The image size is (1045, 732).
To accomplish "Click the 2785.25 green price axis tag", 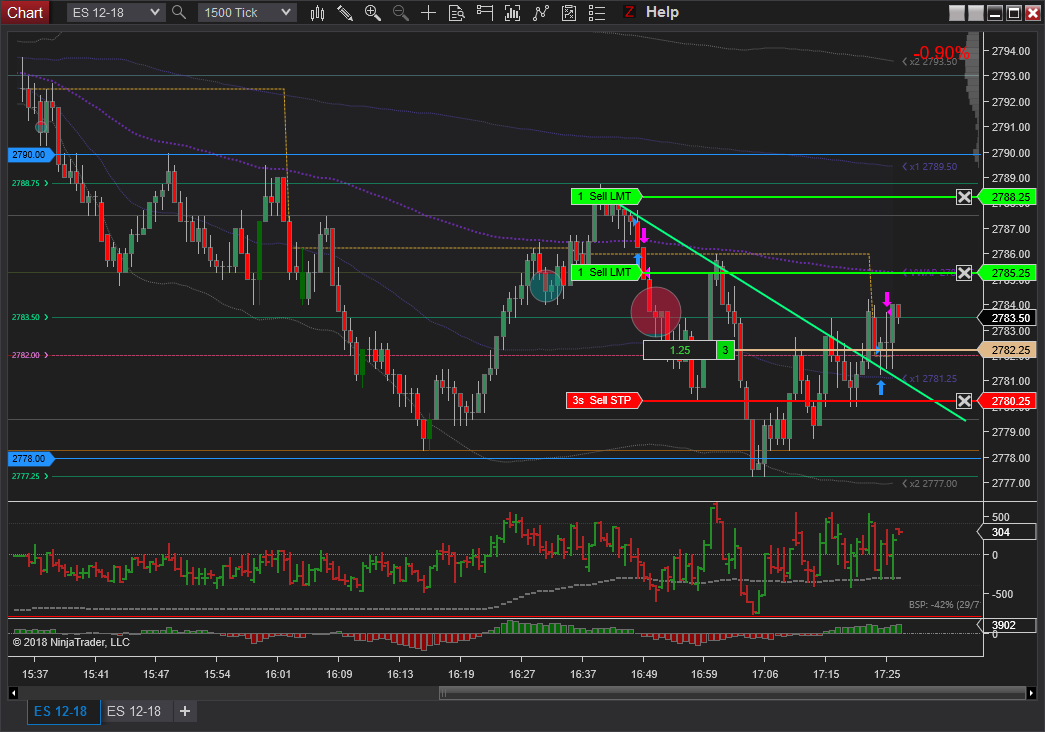I will (x=1007, y=273).
